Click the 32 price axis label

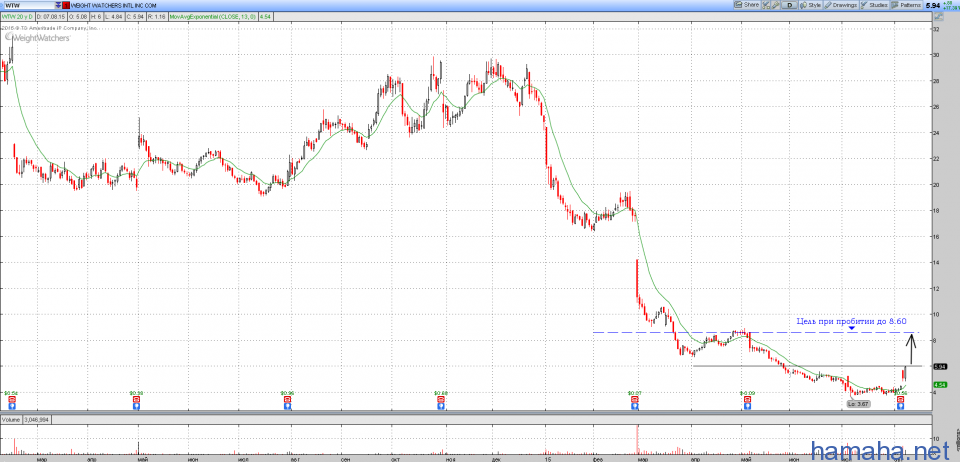937,29
